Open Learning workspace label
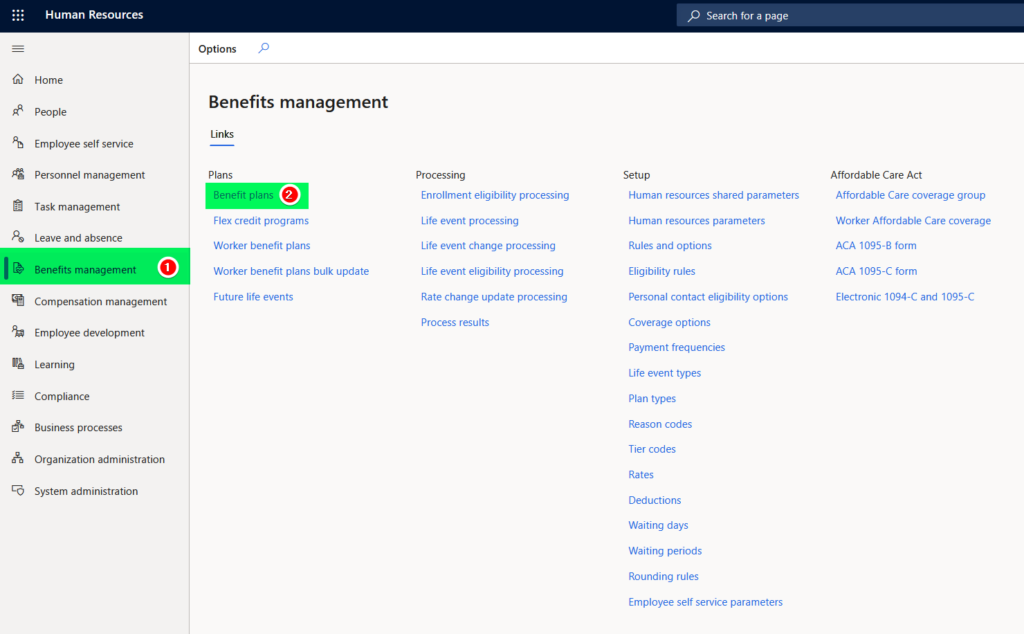The width and height of the screenshot is (1024, 634). click(54, 364)
